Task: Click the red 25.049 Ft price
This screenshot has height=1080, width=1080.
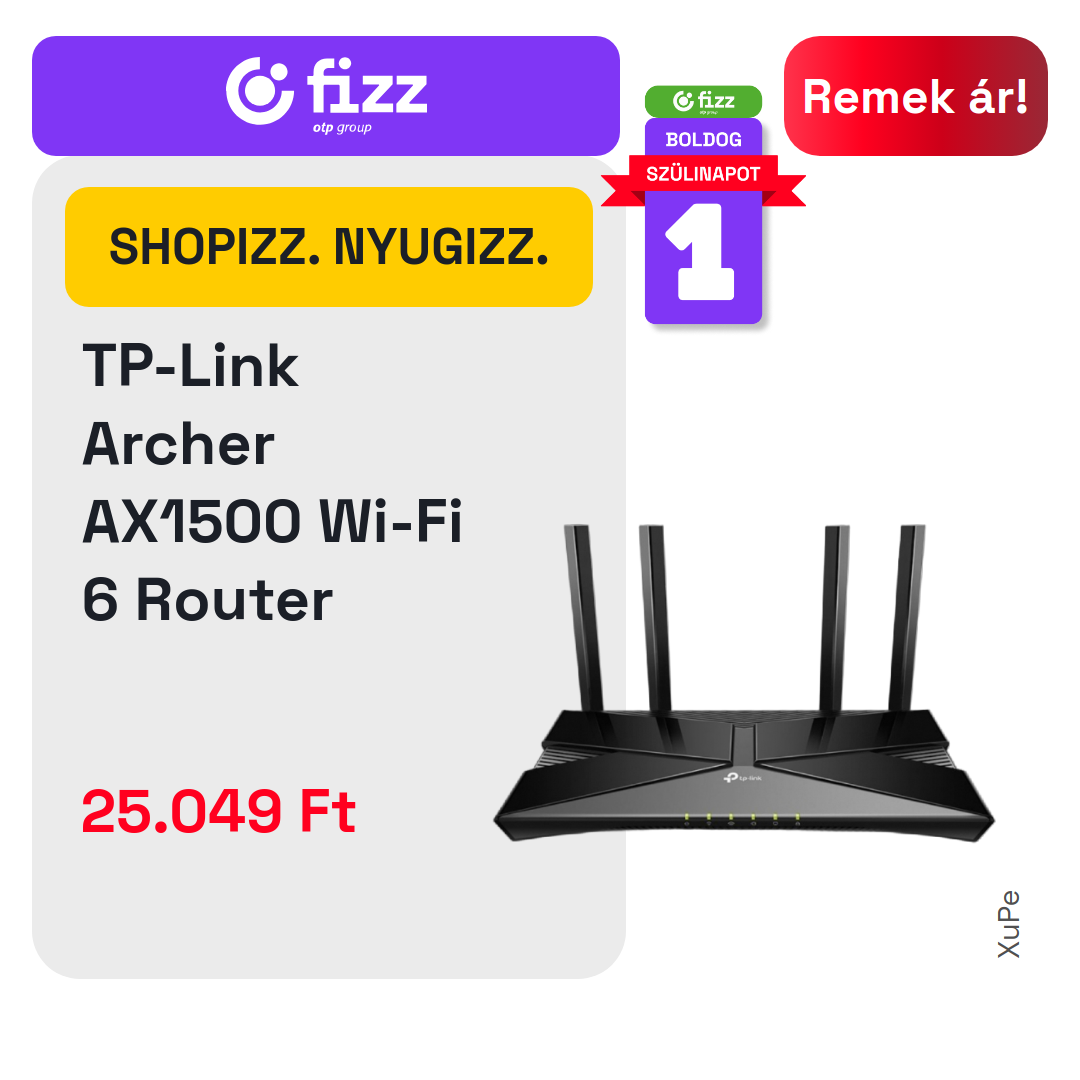Action: pos(218,811)
